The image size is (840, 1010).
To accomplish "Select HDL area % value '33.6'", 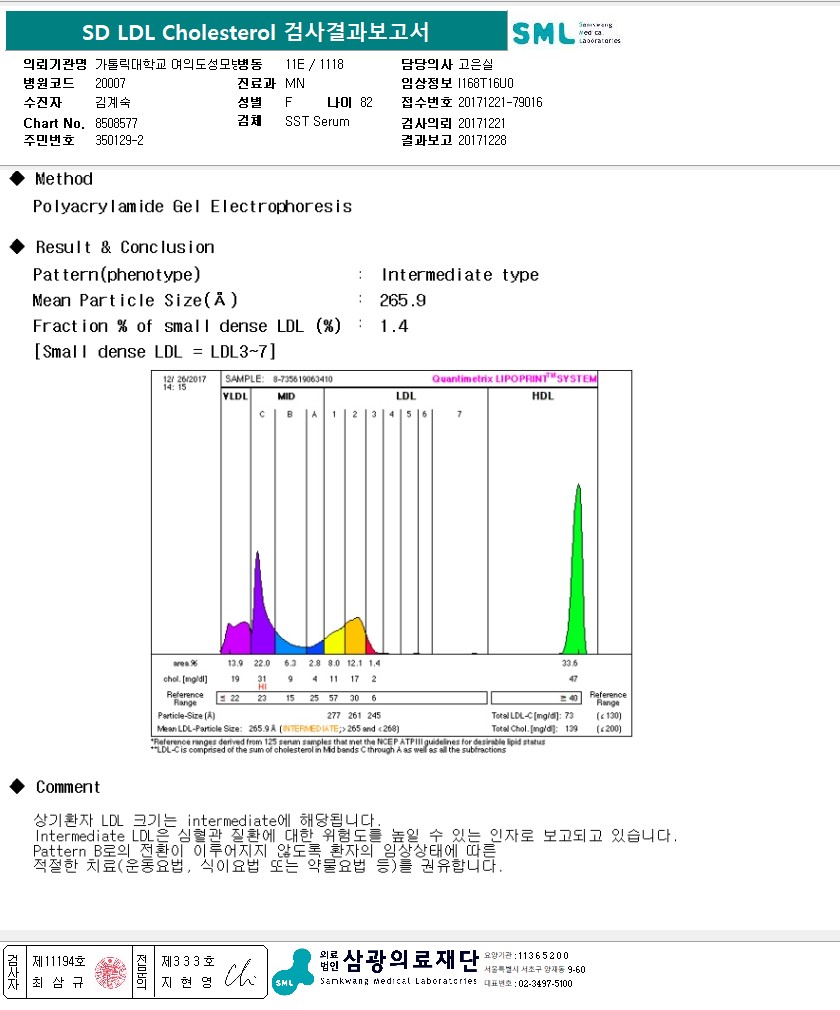I will pyautogui.click(x=569, y=663).
